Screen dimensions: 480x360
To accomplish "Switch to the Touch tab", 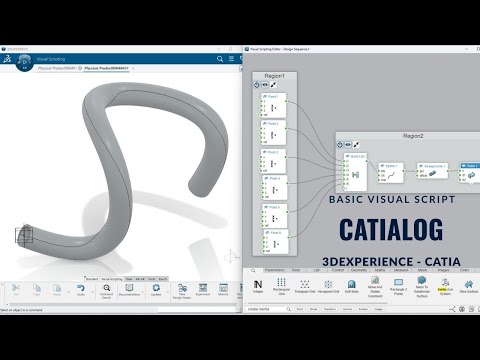I will click(163, 279).
